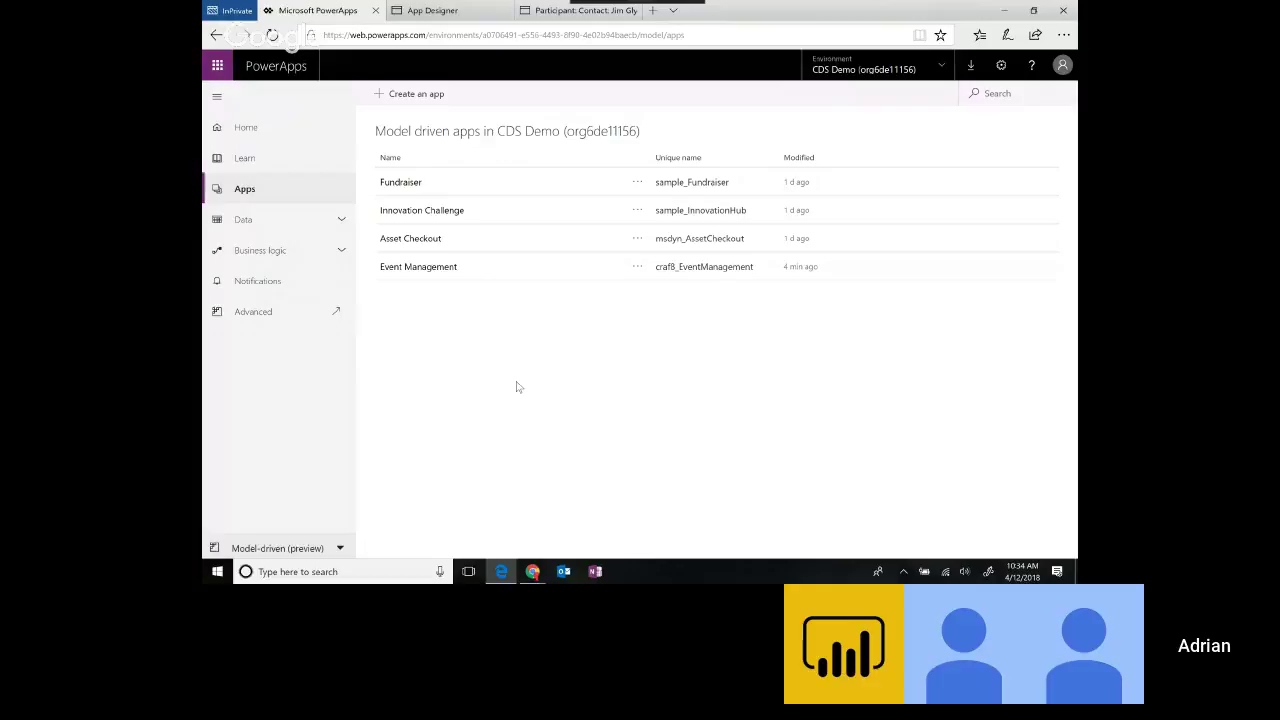Sort by the Modified column header

click(799, 157)
